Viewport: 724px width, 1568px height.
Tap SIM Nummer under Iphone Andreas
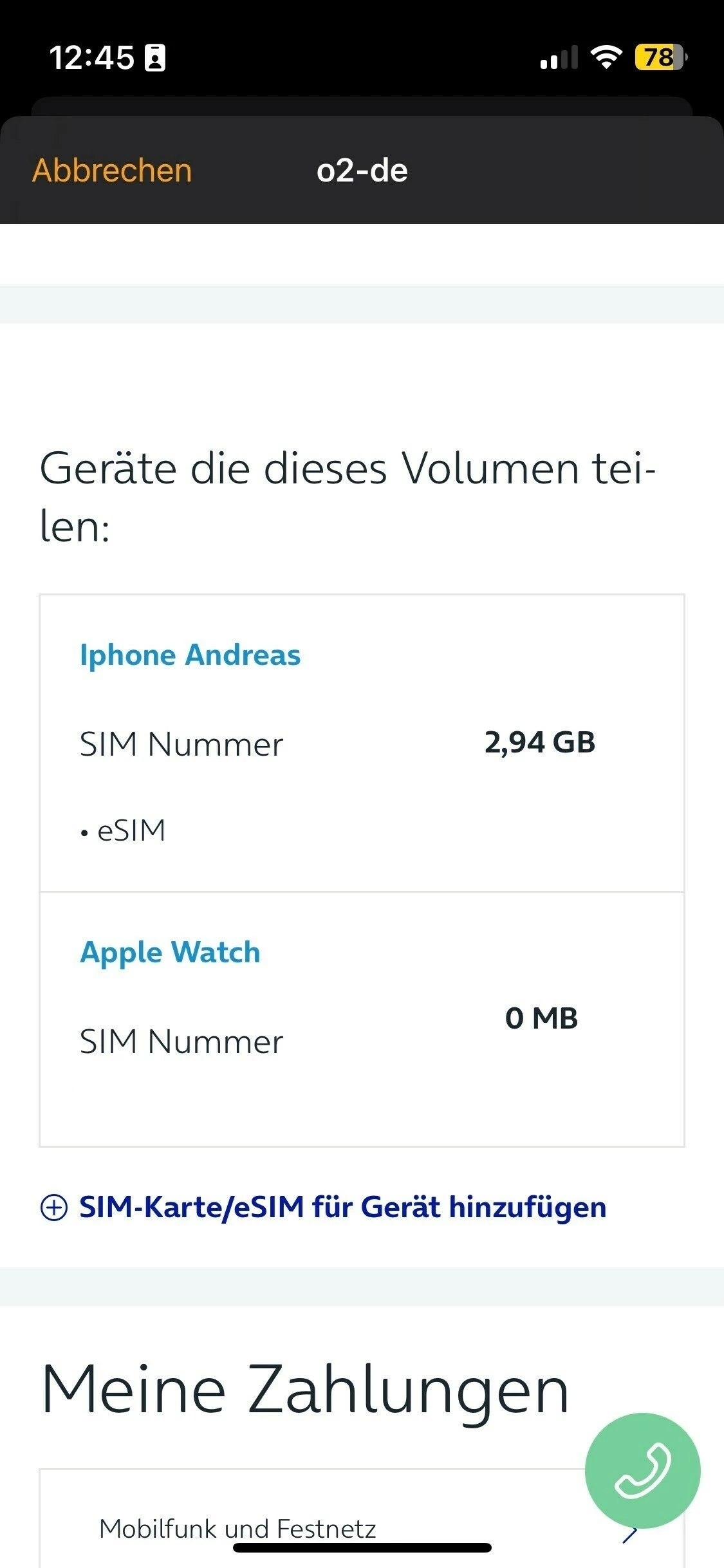181,744
